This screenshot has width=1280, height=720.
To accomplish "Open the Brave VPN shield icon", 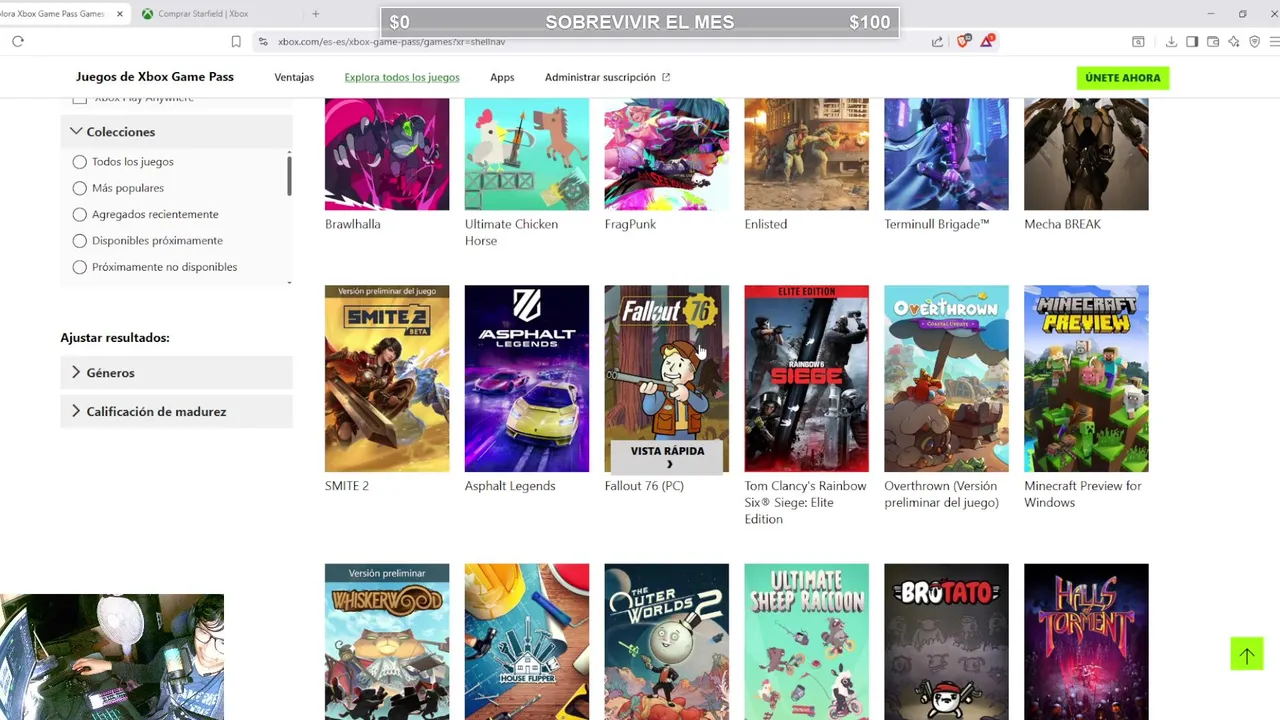I will pos(1255,41).
